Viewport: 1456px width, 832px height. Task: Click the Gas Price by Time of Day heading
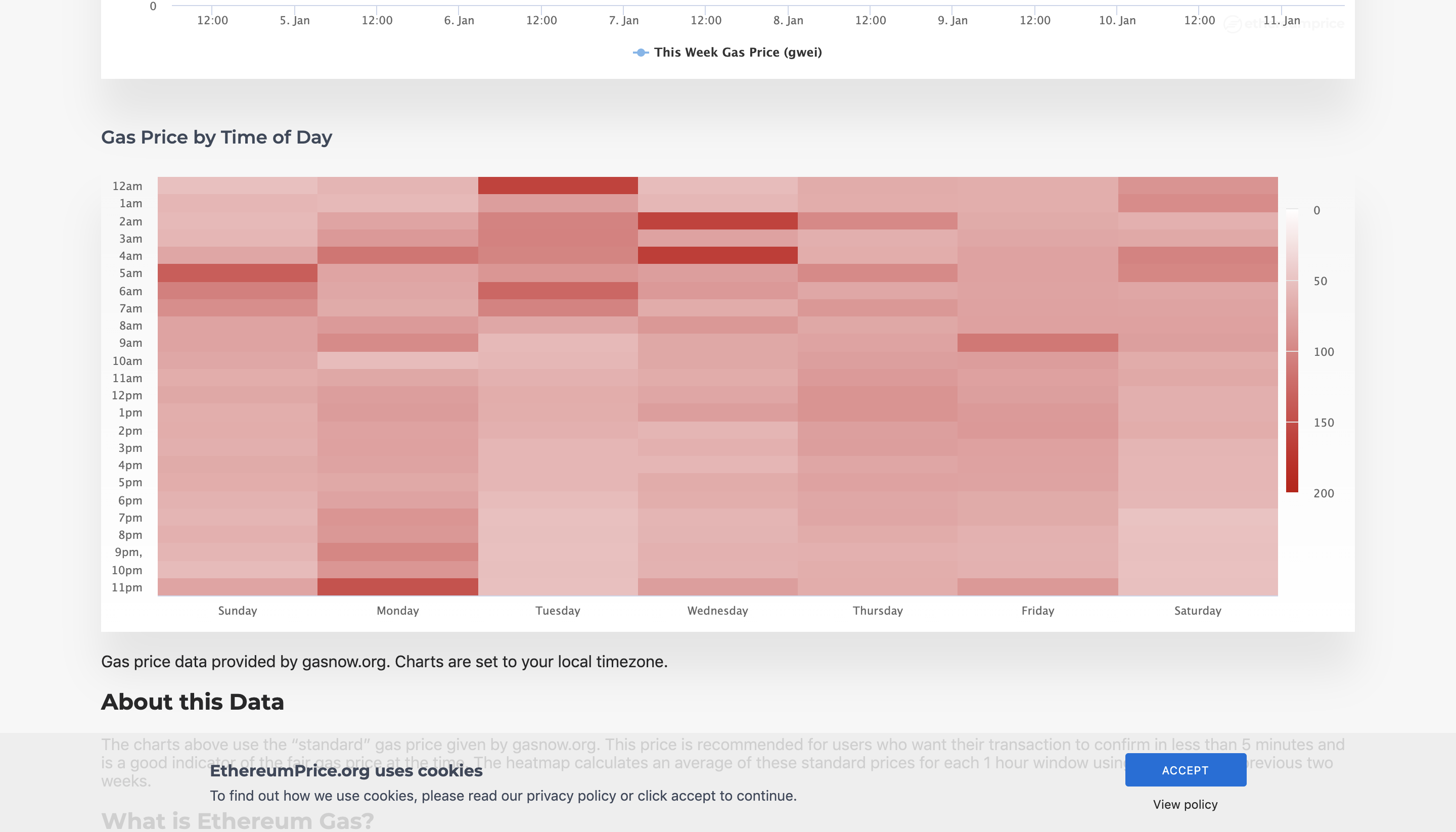click(x=216, y=137)
